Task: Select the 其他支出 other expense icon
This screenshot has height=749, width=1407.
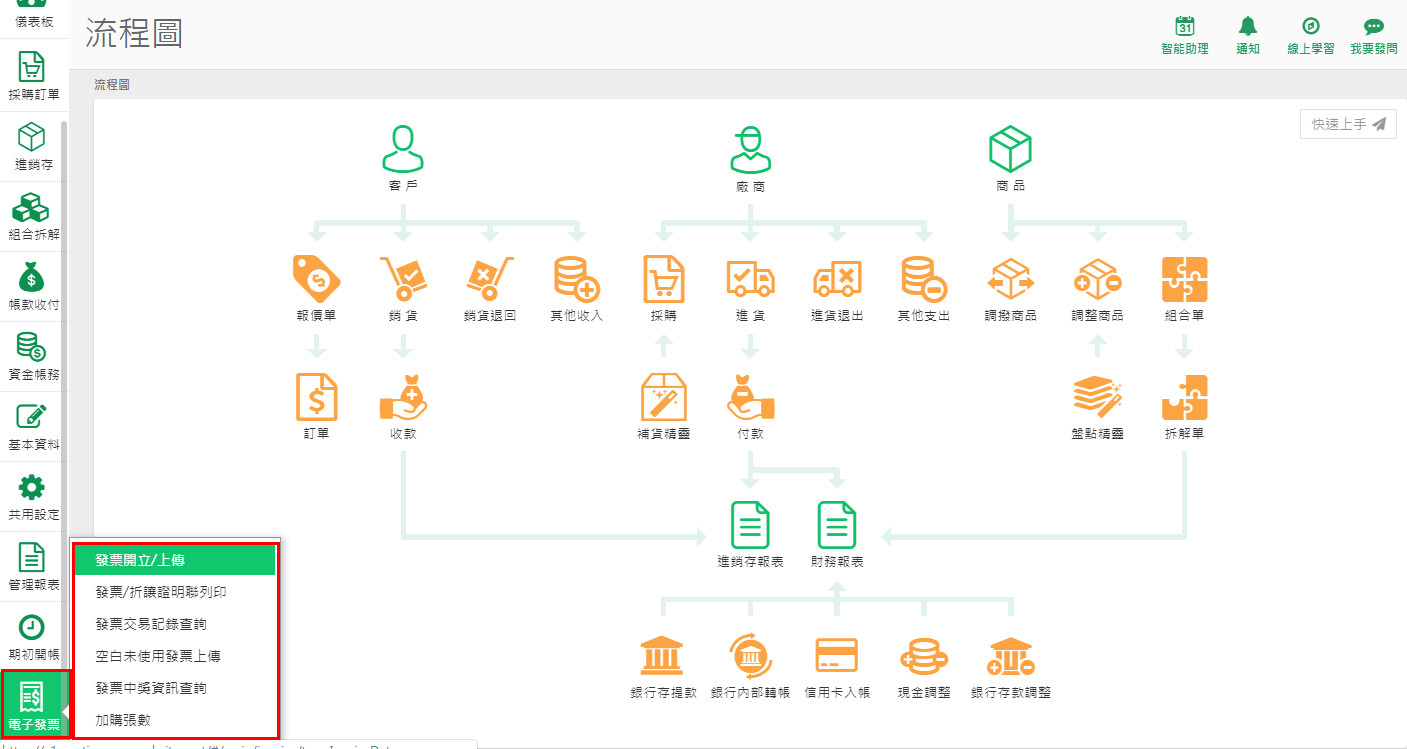Action: (x=924, y=279)
